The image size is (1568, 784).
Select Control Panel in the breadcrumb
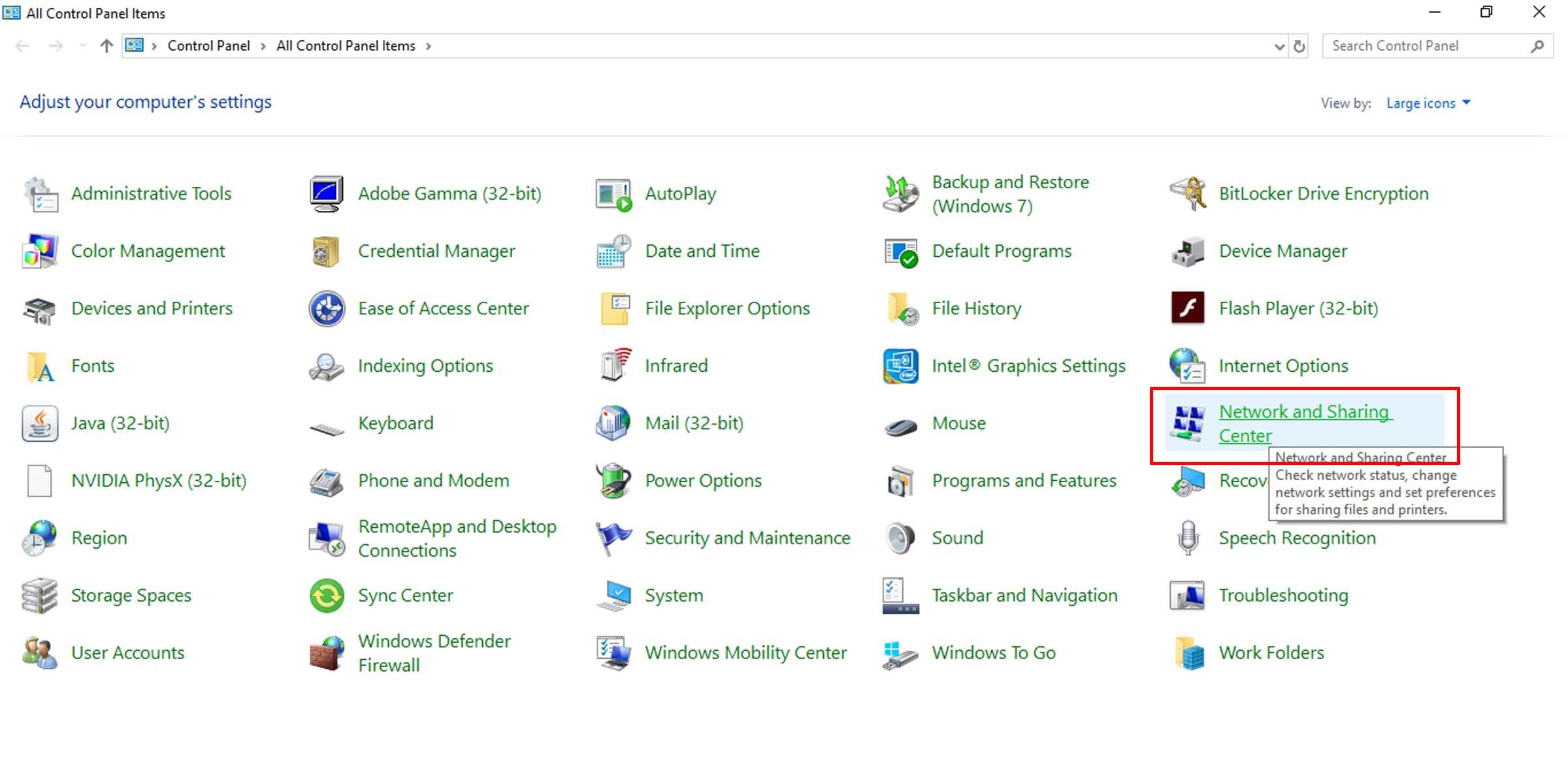pos(208,46)
